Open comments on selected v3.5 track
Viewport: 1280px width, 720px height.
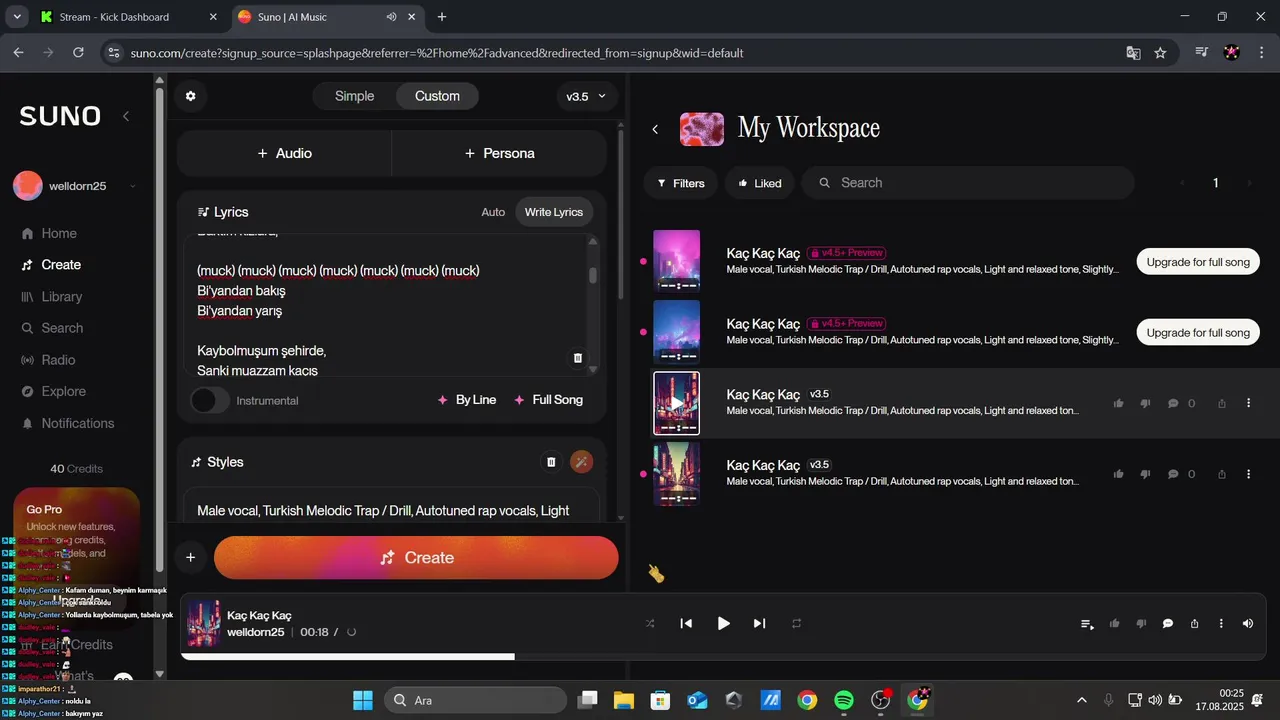click(1173, 403)
